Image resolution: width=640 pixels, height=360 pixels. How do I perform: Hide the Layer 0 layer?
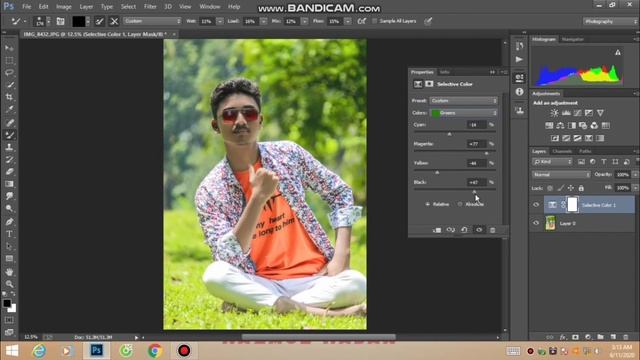(536, 223)
